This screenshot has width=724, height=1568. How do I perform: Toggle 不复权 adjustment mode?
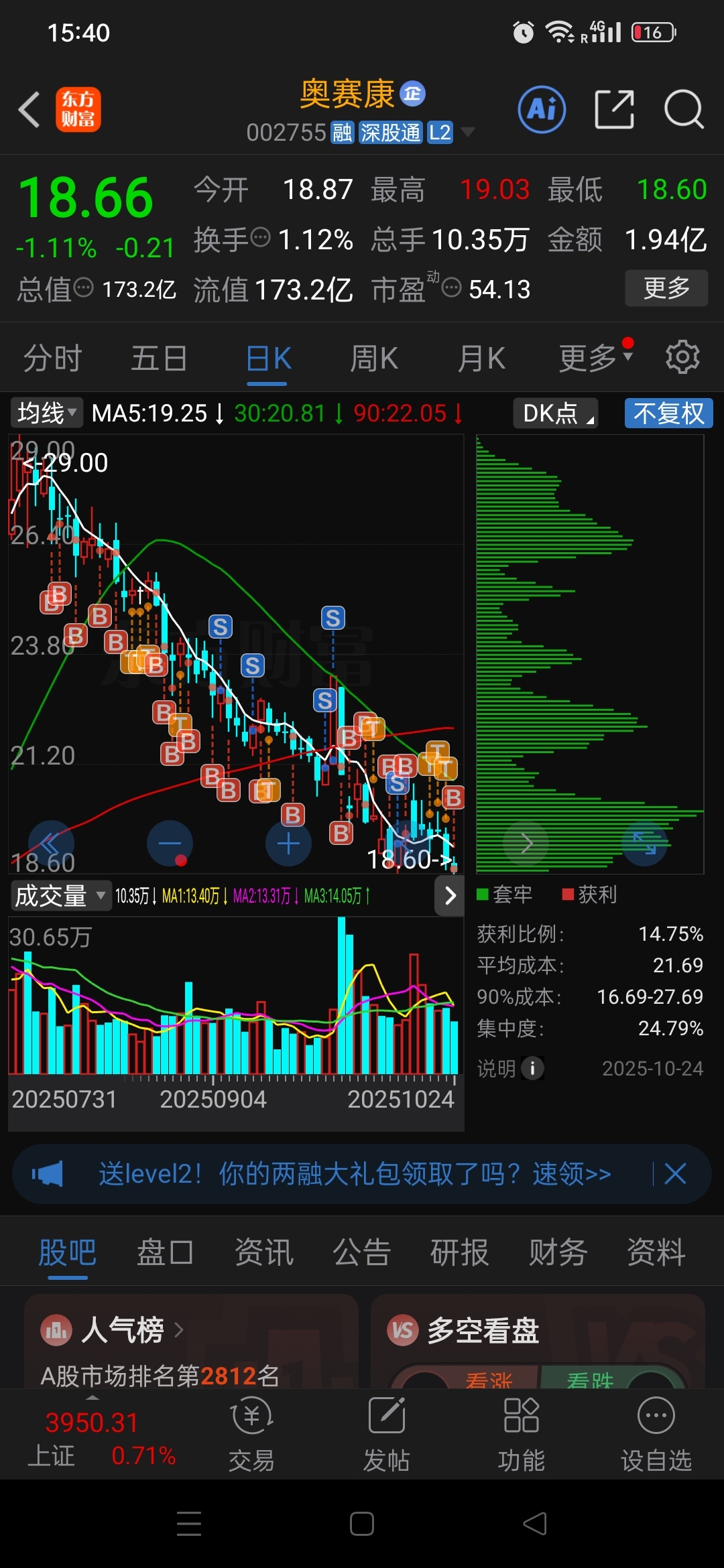(x=668, y=413)
